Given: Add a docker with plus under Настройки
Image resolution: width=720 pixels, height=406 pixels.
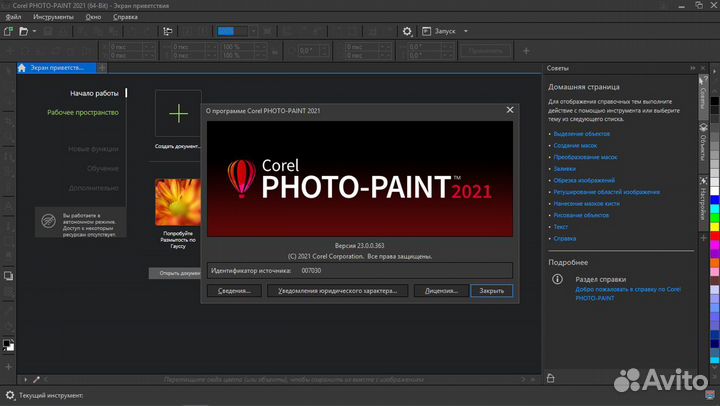Looking at the screenshot, I should click(703, 238).
